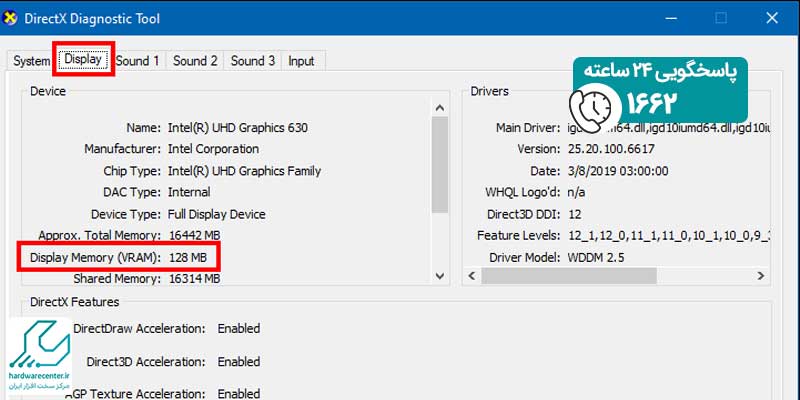Minimize the DirectX Diagnostic Tool window
800x400 pixels.
[x=672, y=18]
